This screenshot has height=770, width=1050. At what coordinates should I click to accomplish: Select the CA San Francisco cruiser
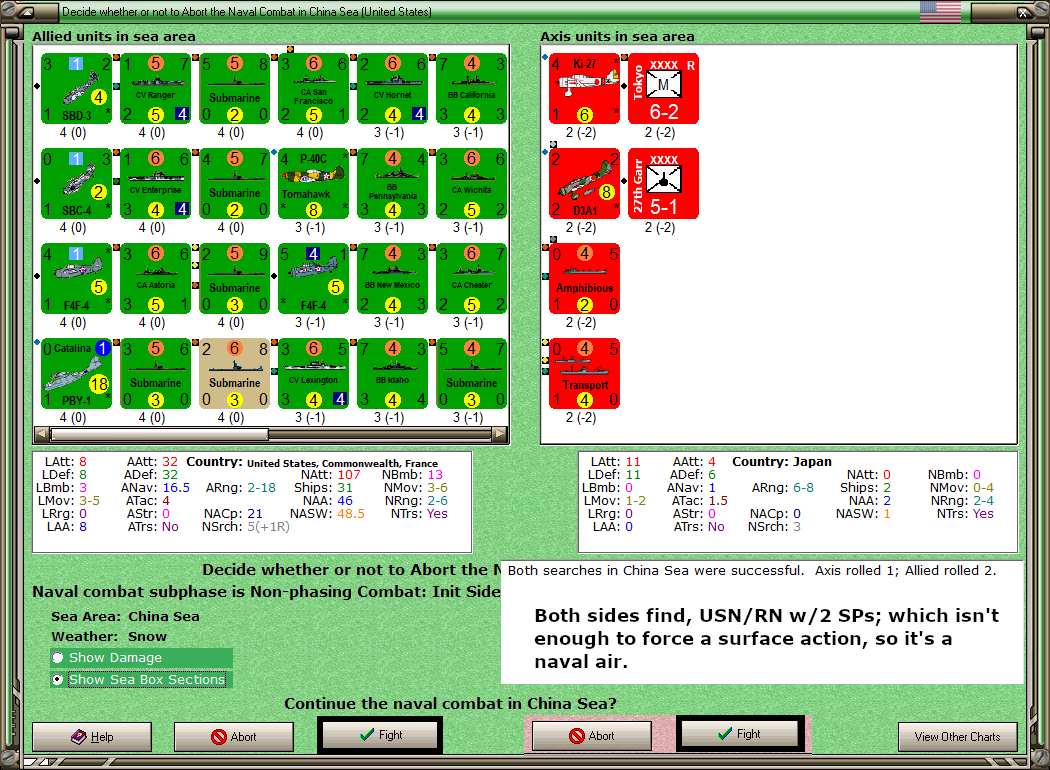(x=313, y=89)
